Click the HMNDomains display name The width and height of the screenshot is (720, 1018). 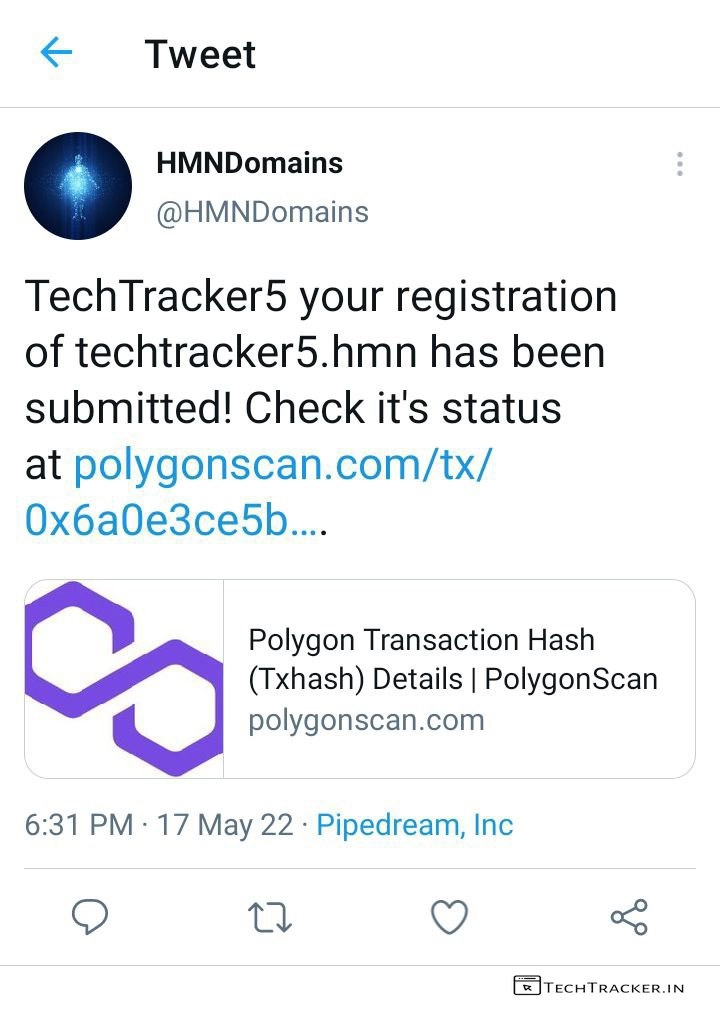coord(249,163)
